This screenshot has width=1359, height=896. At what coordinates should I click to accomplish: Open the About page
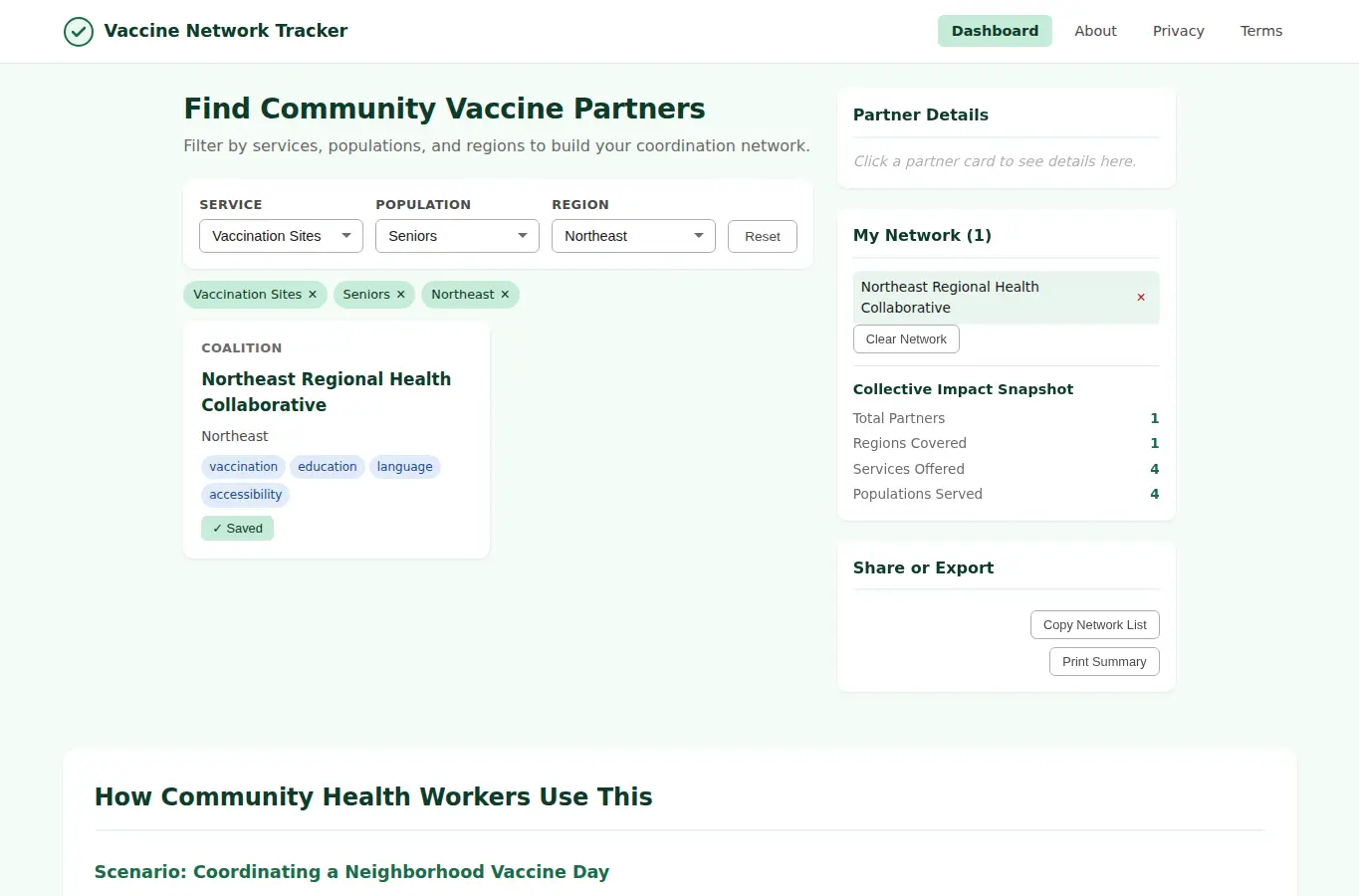1095,31
